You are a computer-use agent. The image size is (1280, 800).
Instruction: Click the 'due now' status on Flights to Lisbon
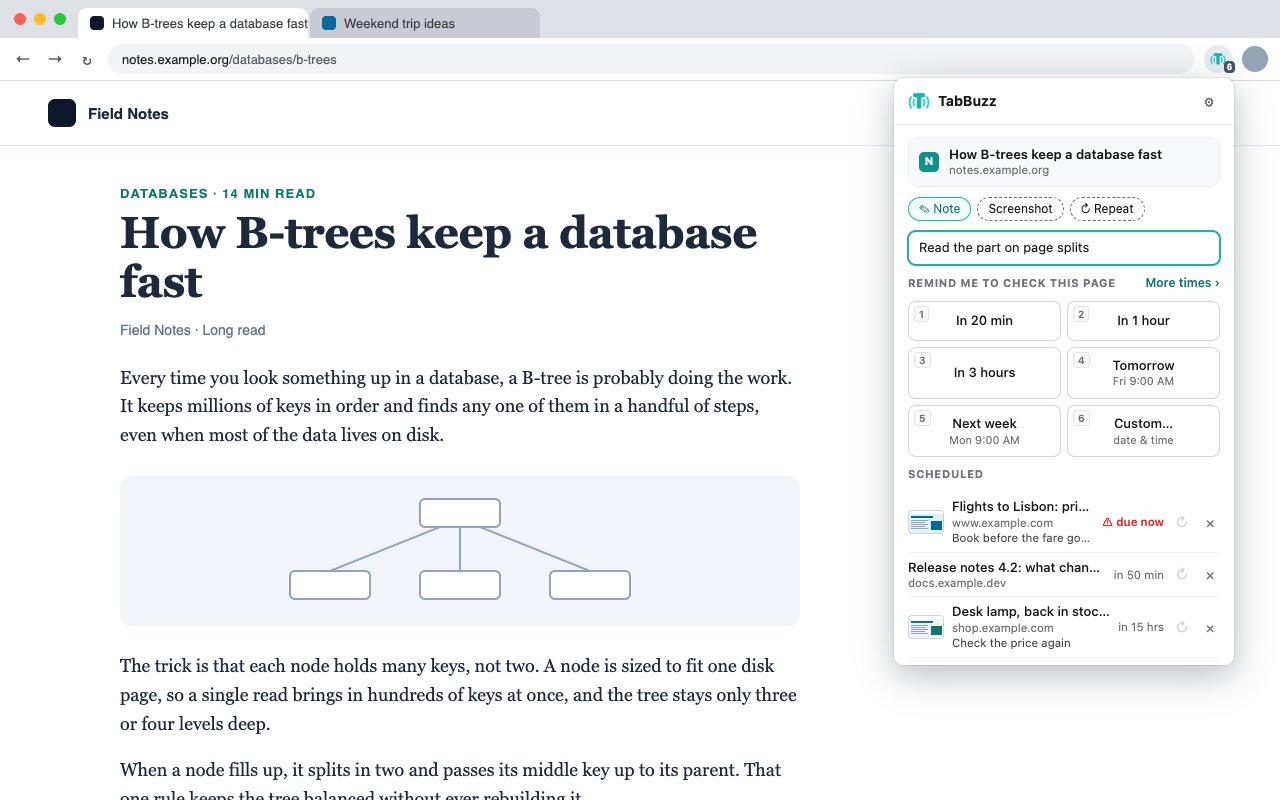[x=1133, y=522]
